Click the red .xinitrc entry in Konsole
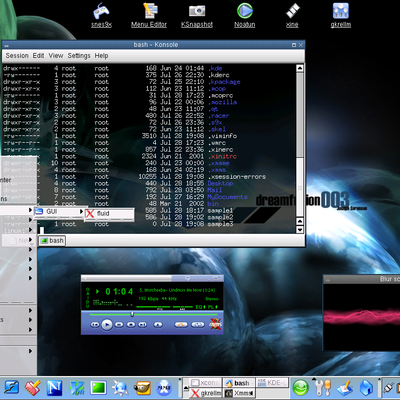This screenshot has height=400, width=400. pos(222,156)
